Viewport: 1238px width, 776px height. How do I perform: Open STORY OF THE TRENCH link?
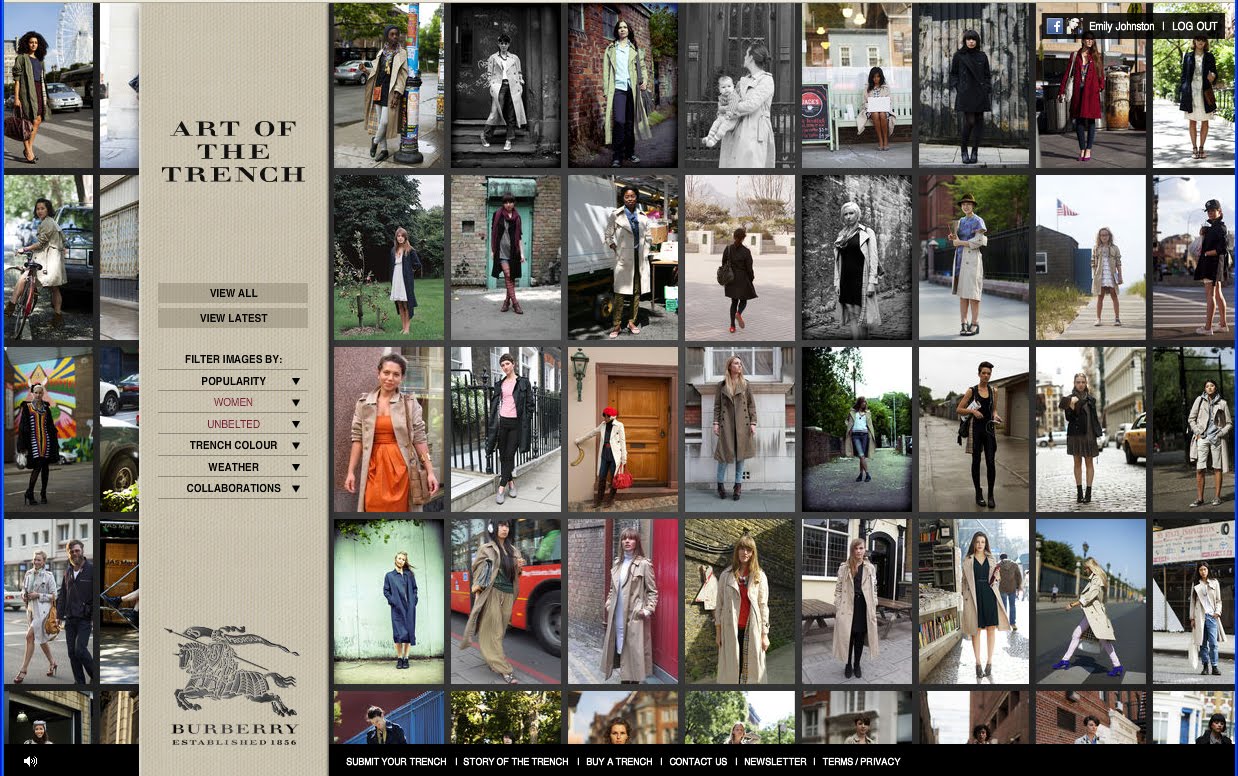click(x=516, y=762)
